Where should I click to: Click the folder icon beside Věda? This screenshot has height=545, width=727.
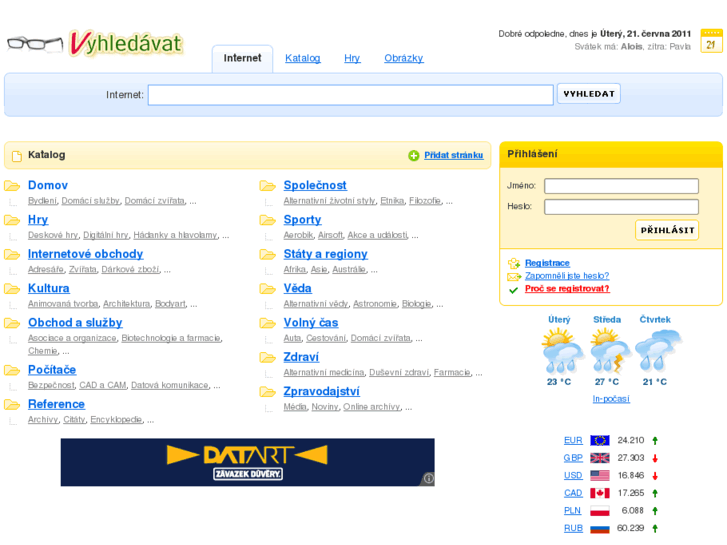pyautogui.click(x=268, y=289)
